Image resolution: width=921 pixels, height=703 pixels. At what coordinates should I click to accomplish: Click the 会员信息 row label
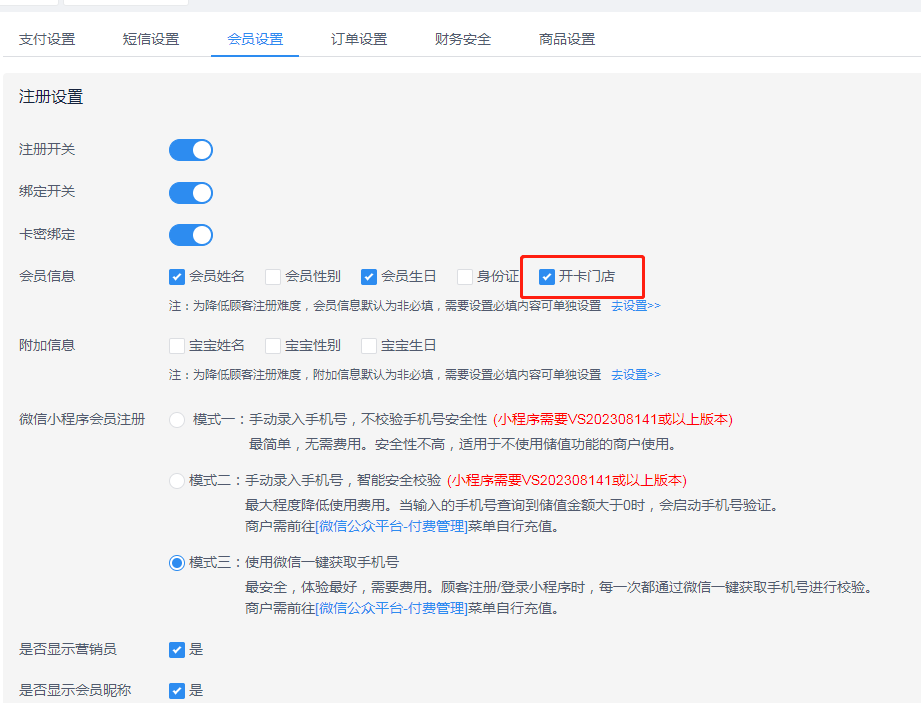(x=47, y=276)
